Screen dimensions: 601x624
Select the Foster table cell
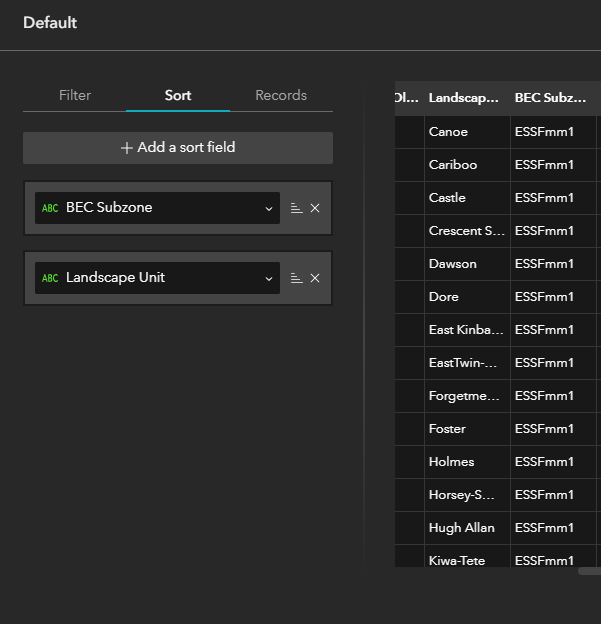pyautogui.click(x=447, y=429)
